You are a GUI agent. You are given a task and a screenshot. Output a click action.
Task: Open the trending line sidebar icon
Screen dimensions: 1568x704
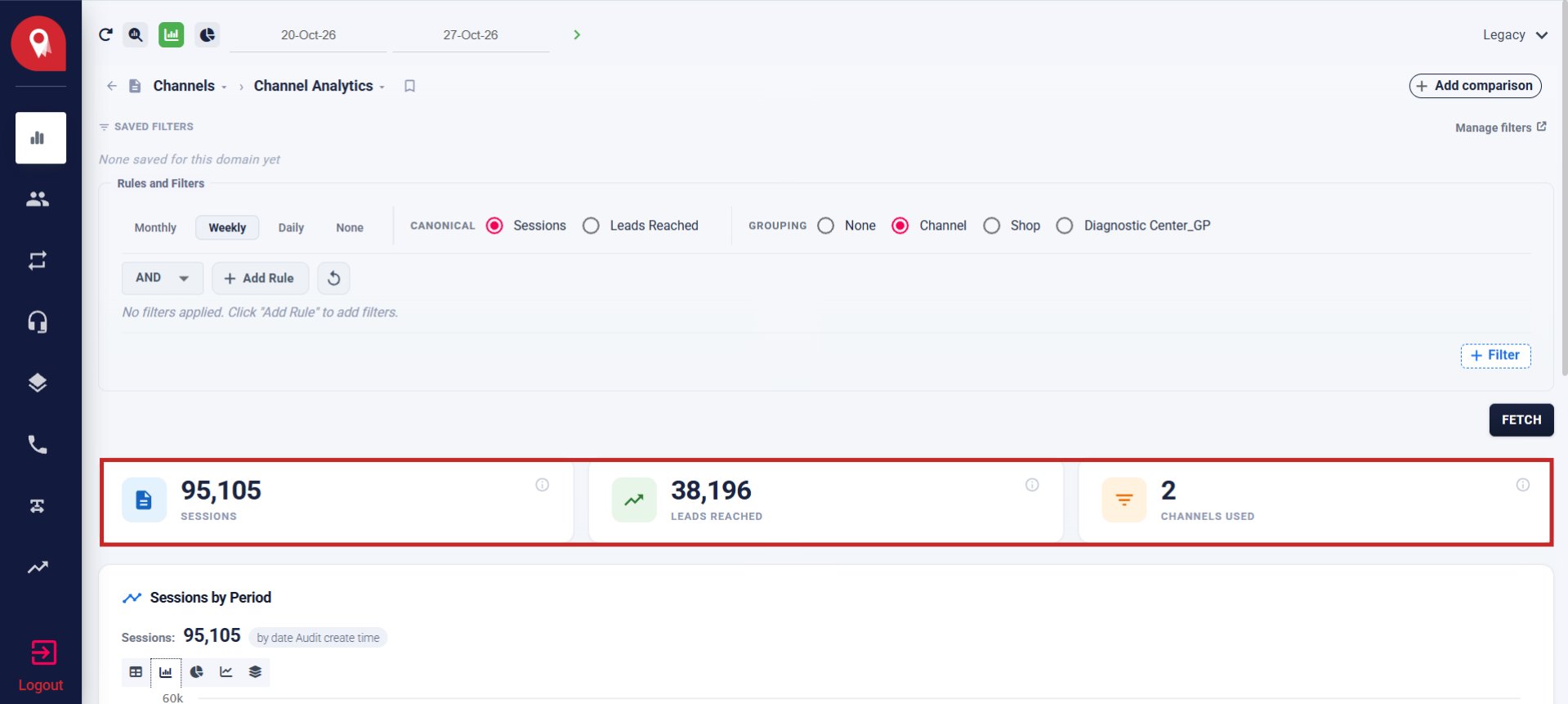pos(38,567)
